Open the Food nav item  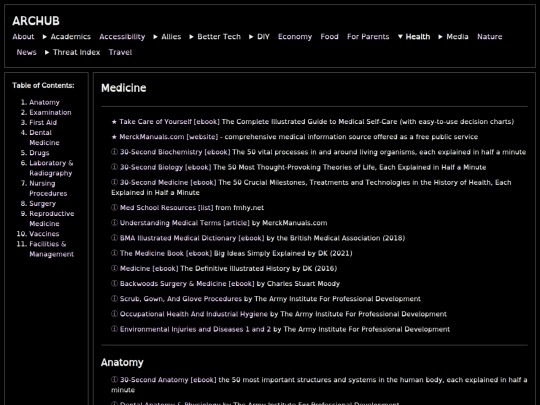coord(329,37)
